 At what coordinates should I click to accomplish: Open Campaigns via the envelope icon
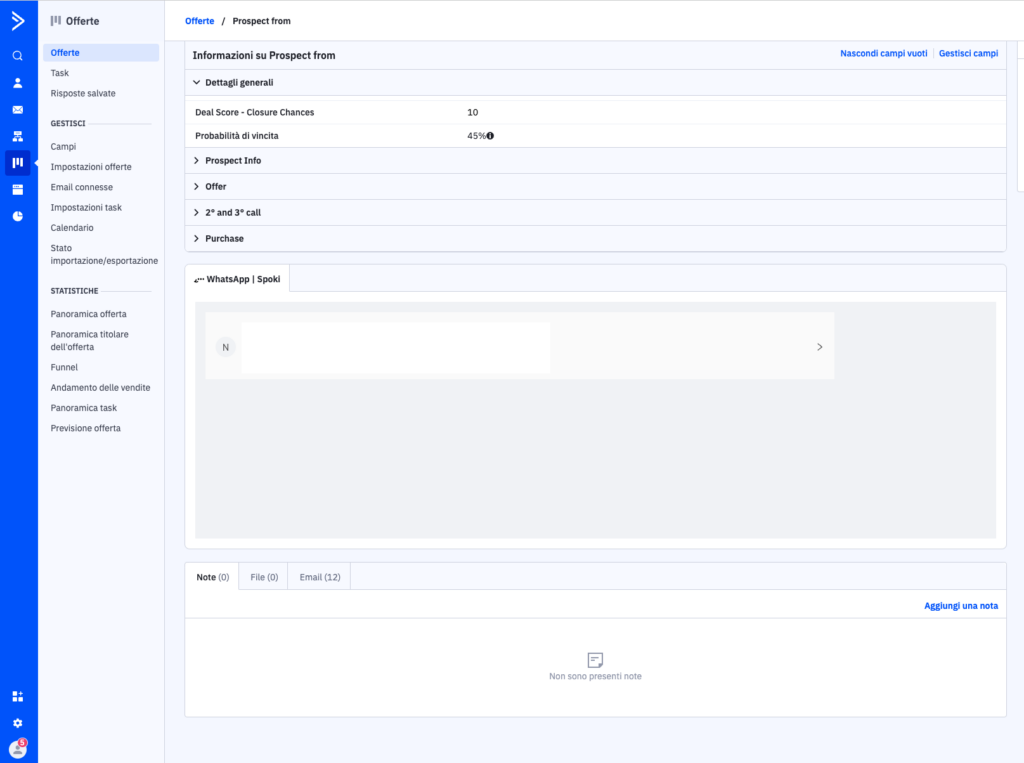(x=18, y=109)
